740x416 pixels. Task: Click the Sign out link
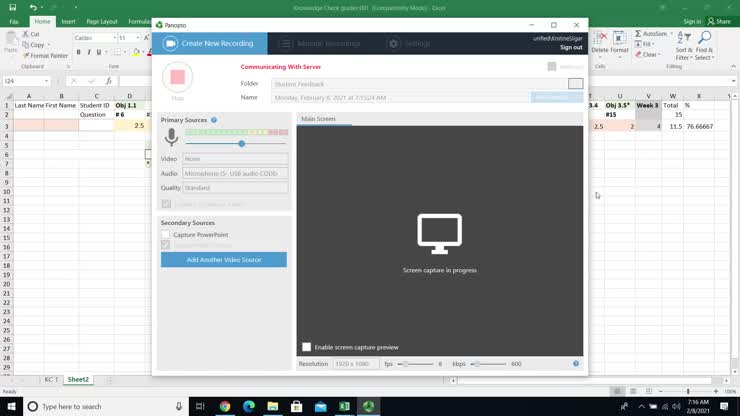[571, 47]
